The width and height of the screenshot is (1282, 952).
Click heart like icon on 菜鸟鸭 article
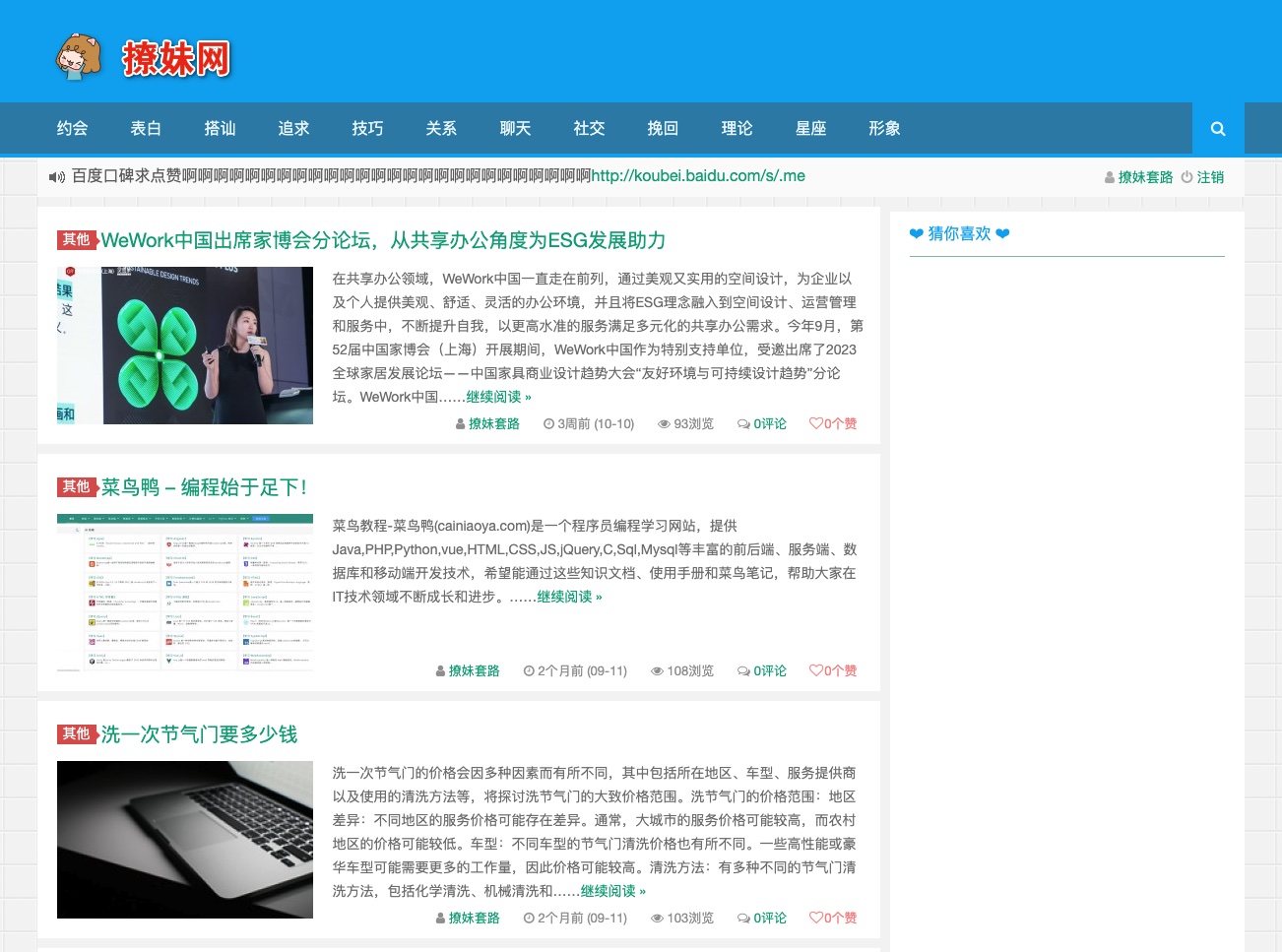[x=815, y=670]
